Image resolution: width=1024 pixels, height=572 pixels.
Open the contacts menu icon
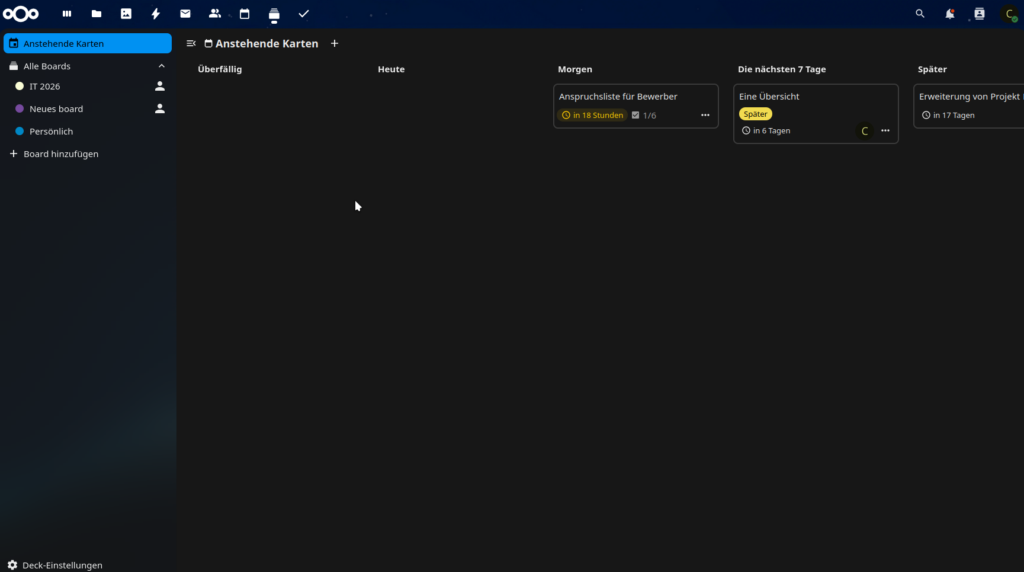pyautogui.click(x=979, y=14)
